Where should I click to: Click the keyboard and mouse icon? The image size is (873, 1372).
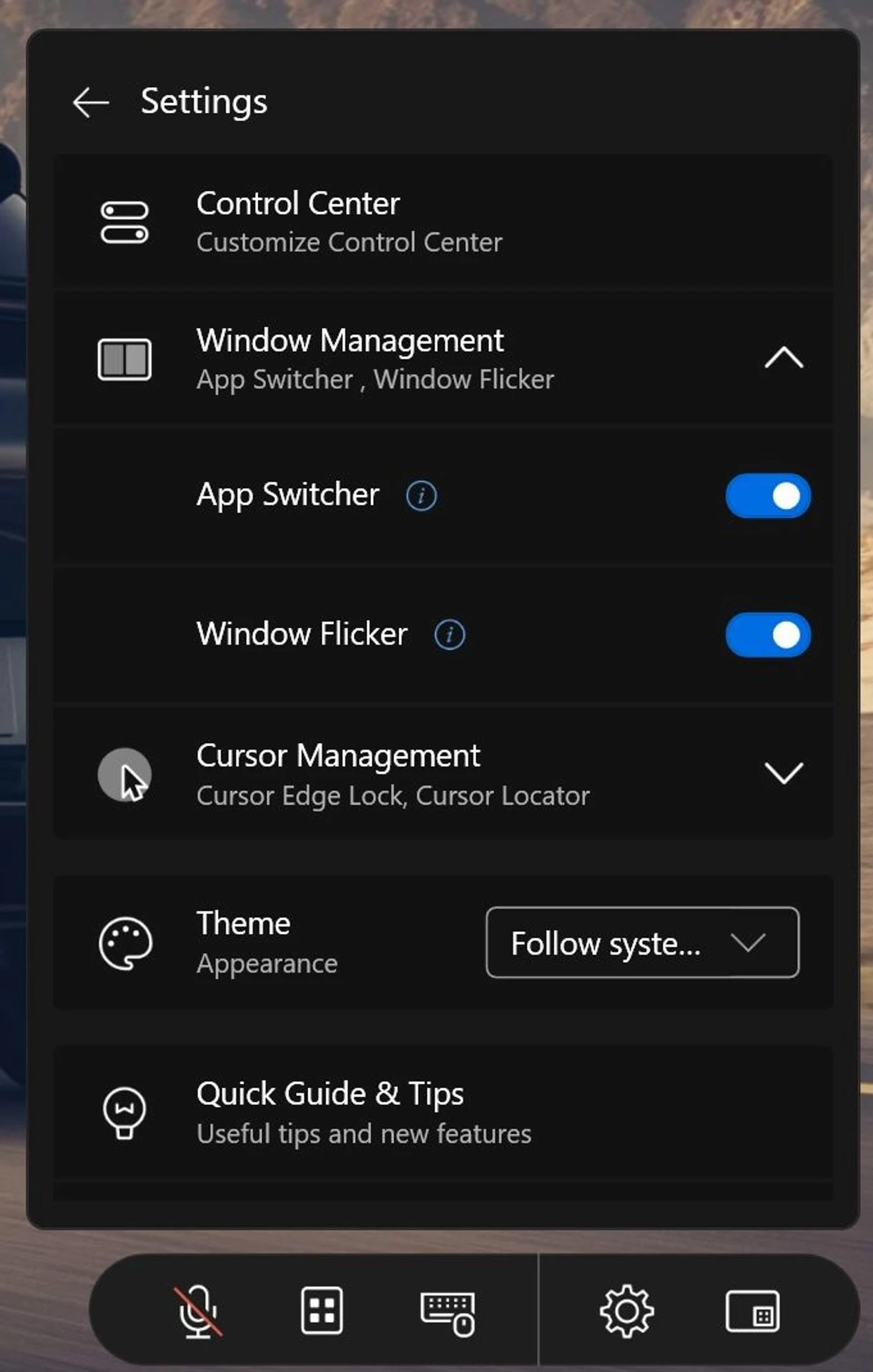[x=448, y=1313]
